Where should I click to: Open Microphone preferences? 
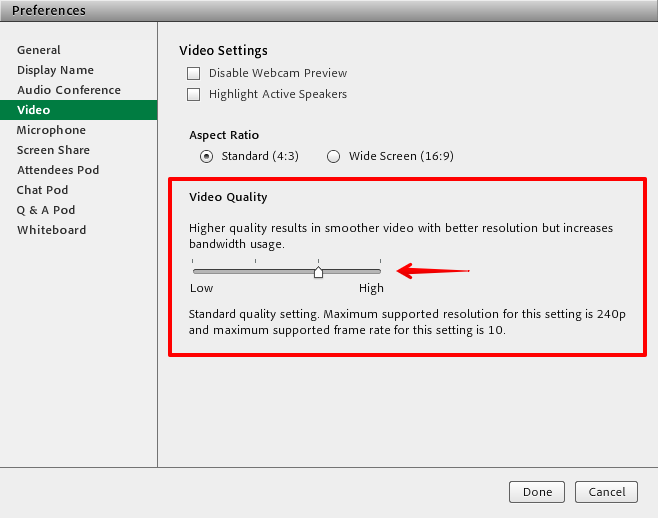coord(51,130)
